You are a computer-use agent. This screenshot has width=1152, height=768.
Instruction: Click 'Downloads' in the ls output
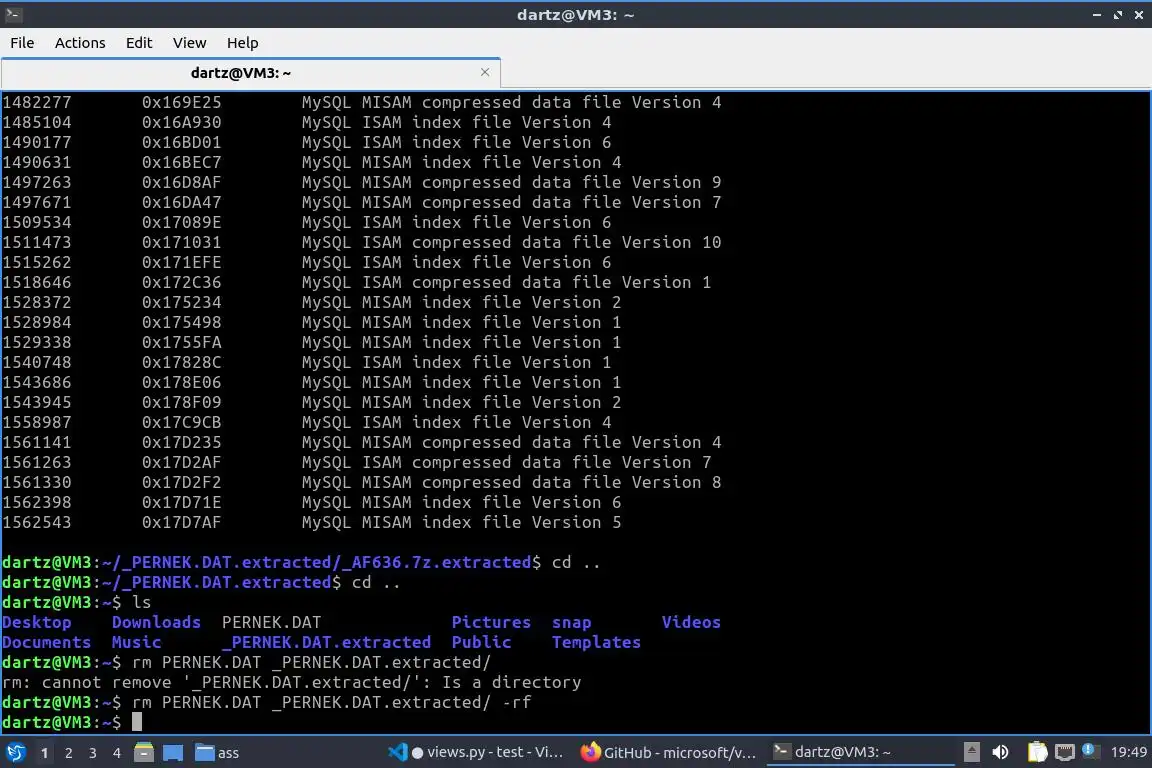[156, 622]
